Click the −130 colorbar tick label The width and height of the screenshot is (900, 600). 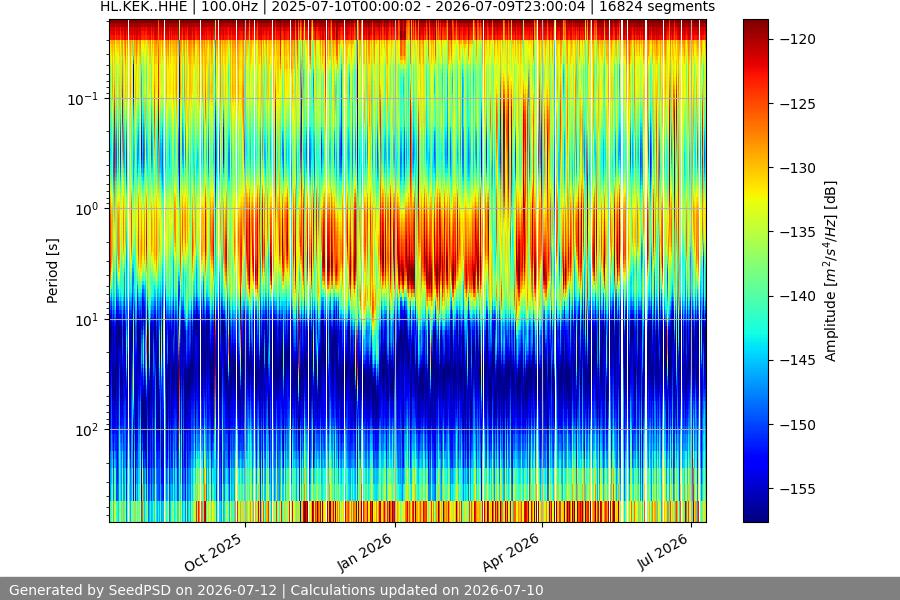(x=798, y=168)
